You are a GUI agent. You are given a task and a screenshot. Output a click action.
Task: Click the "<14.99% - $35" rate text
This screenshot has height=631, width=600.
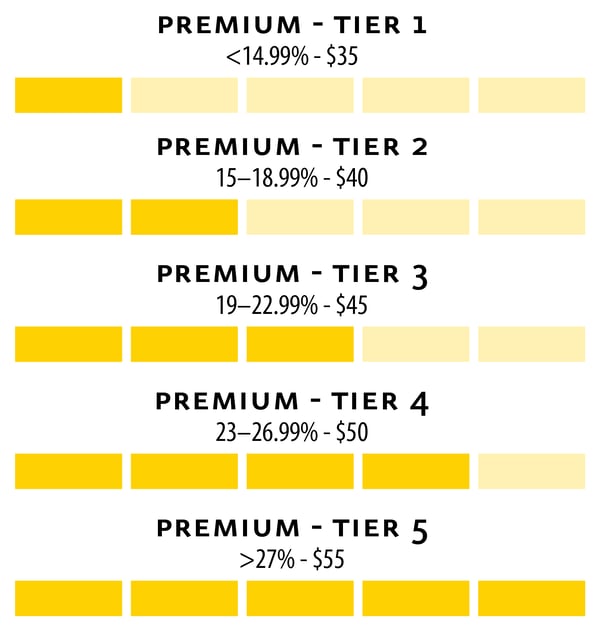tap(292, 56)
